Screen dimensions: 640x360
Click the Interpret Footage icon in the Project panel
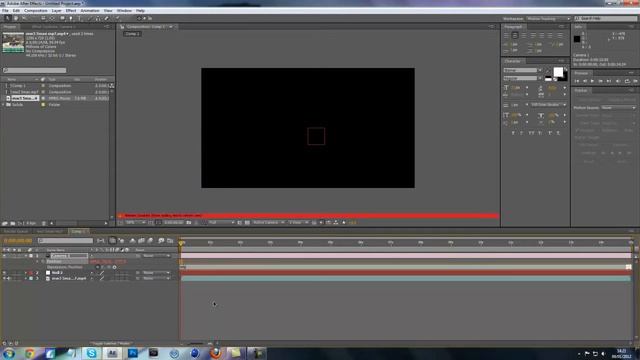coord(5,223)
